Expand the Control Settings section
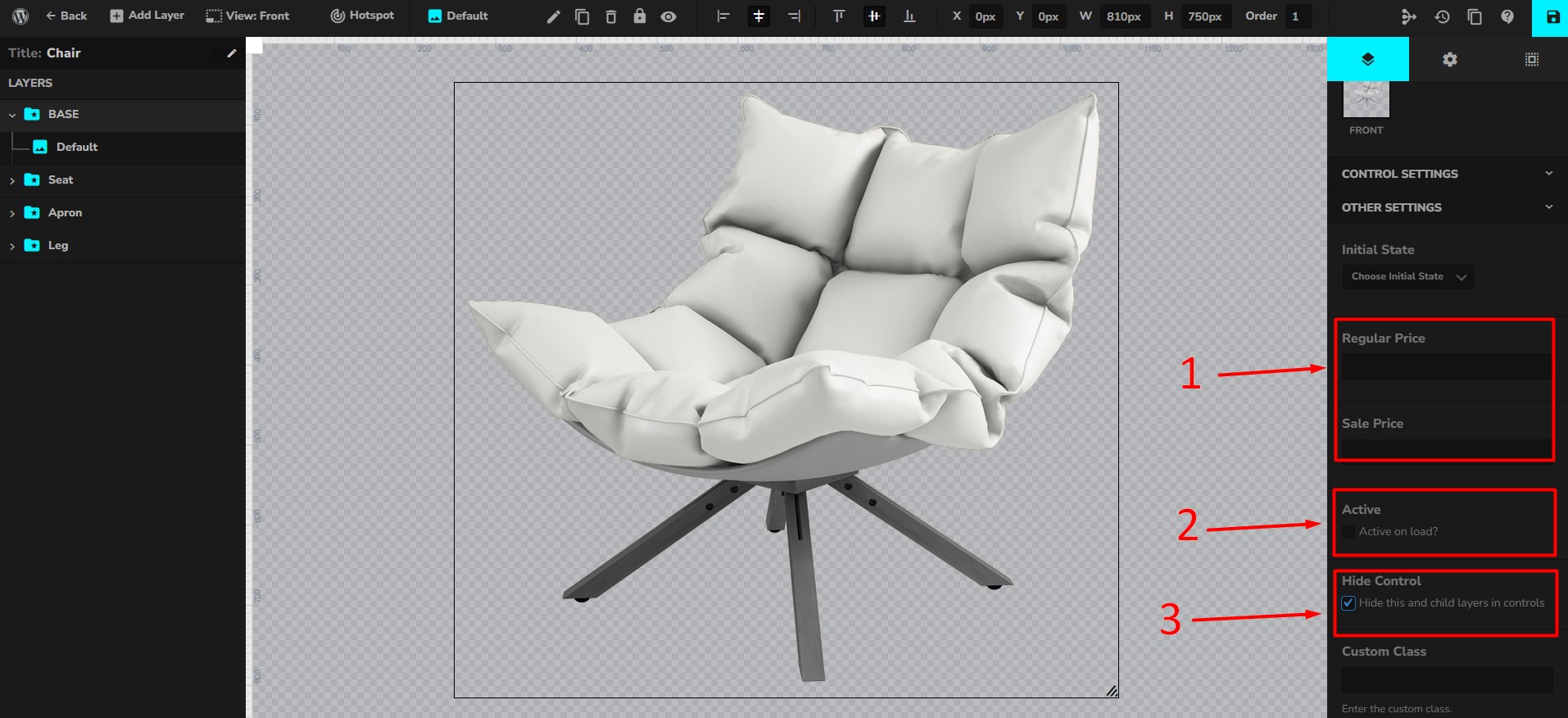This screenshot has width=1568, height=718. [1447, 174]
